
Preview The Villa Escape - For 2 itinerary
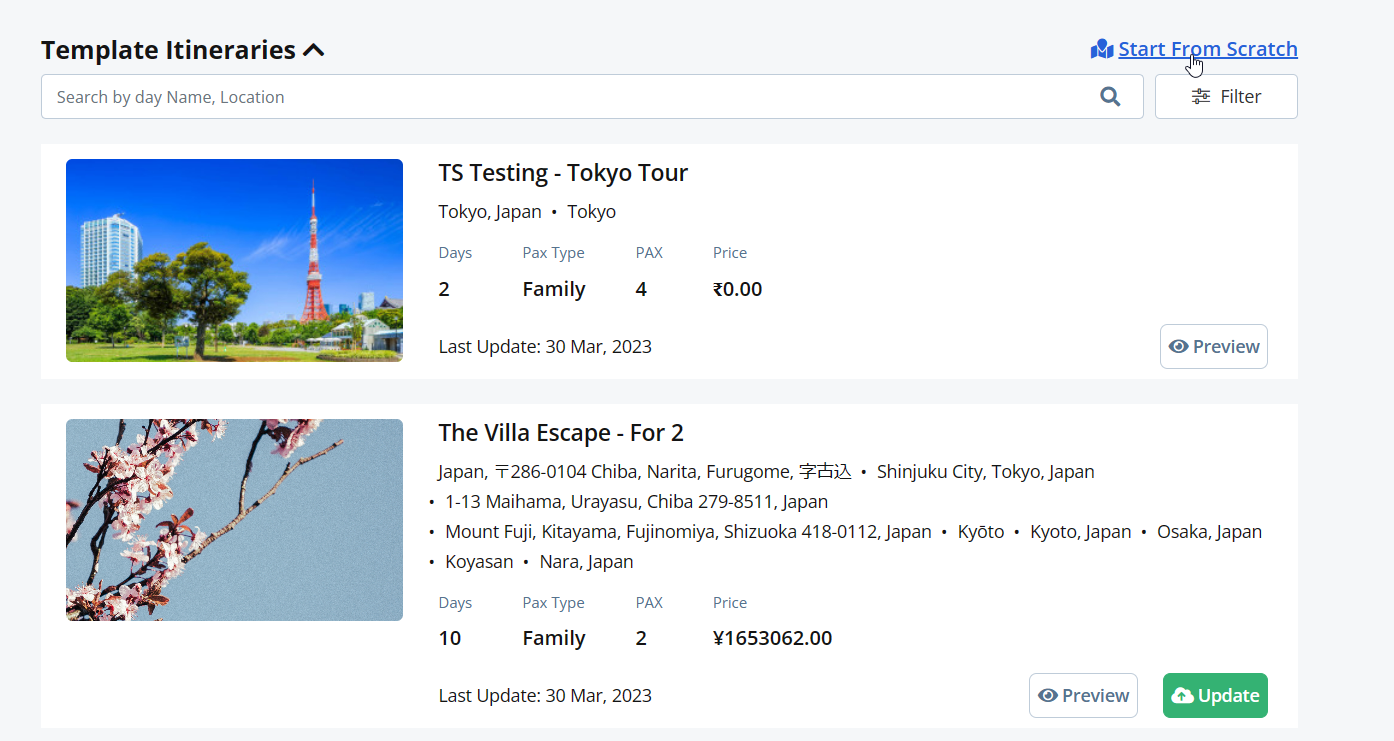point(1083,695)
